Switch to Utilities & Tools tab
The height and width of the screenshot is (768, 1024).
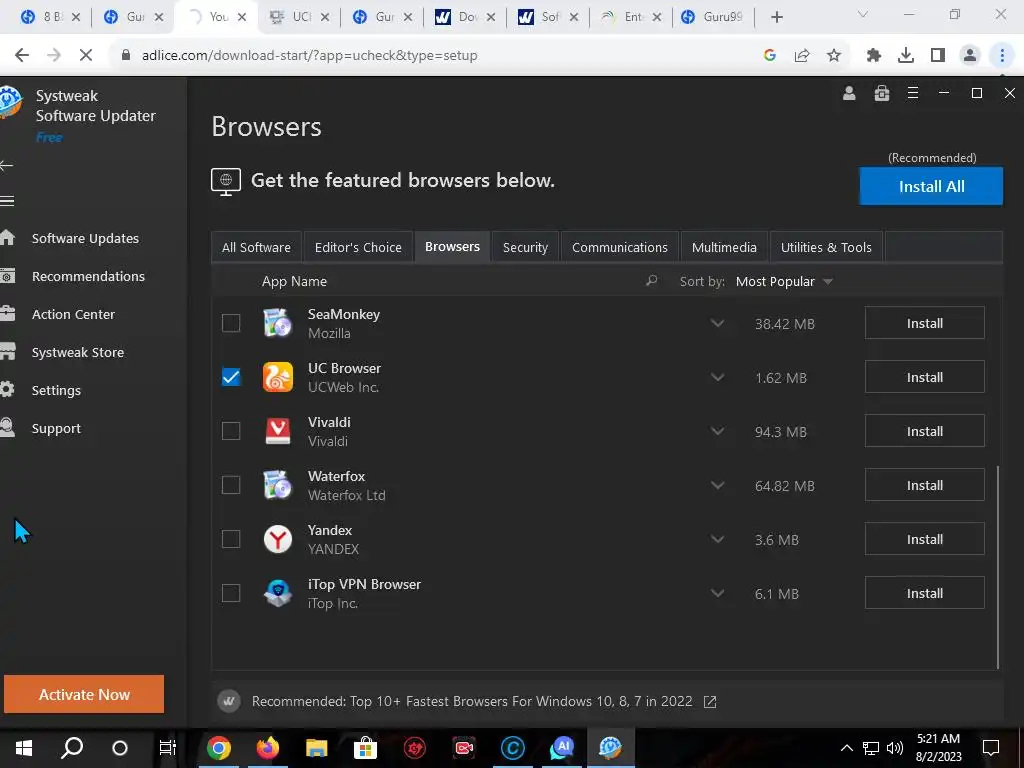pos(826,248)
